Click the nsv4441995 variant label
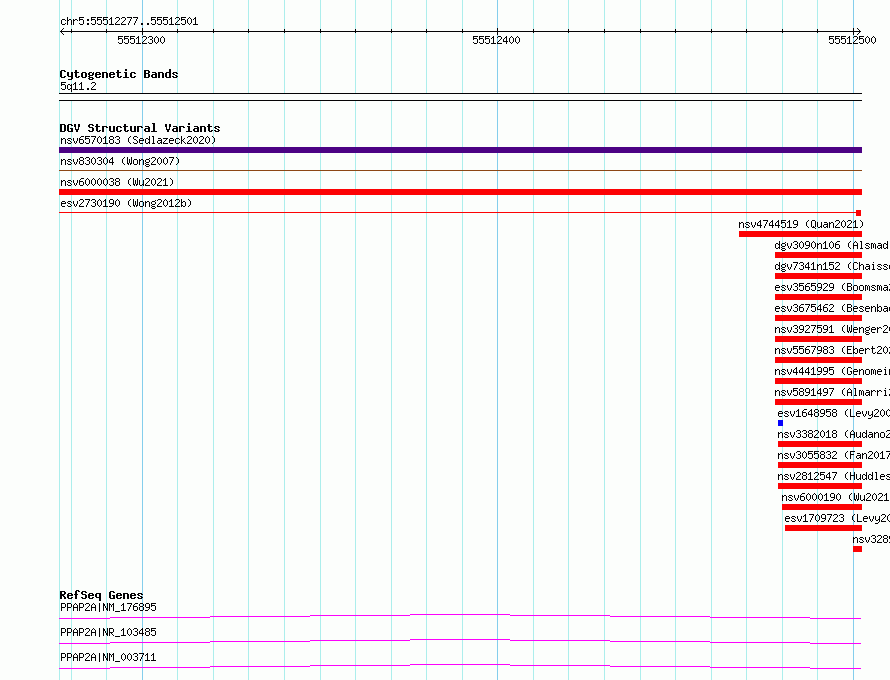Viewport: 890px width, 680px height. click(832, 371)
